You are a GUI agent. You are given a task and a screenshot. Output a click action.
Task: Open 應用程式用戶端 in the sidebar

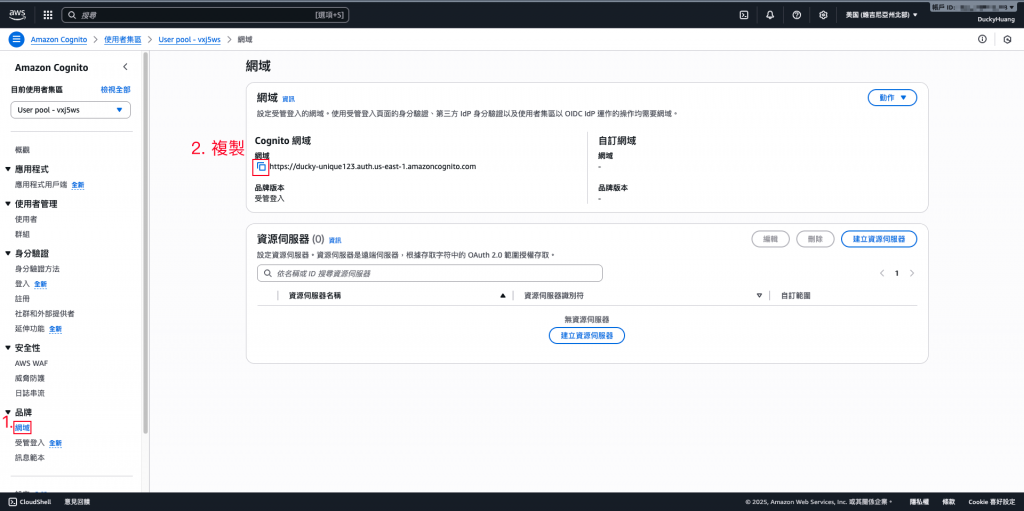(41, 185)
